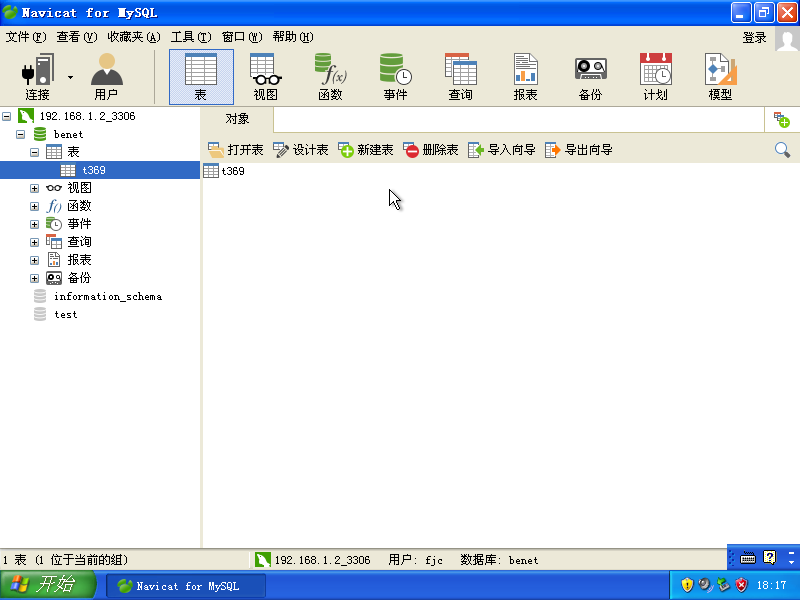Open the 帮助(H) menu
Viewport: 800px width, 600px height.
tap(293, 37)
